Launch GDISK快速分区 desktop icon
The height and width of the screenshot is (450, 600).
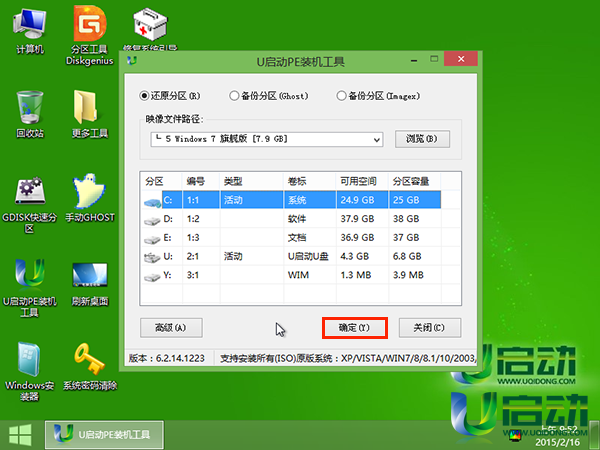(x=29, y=205)
